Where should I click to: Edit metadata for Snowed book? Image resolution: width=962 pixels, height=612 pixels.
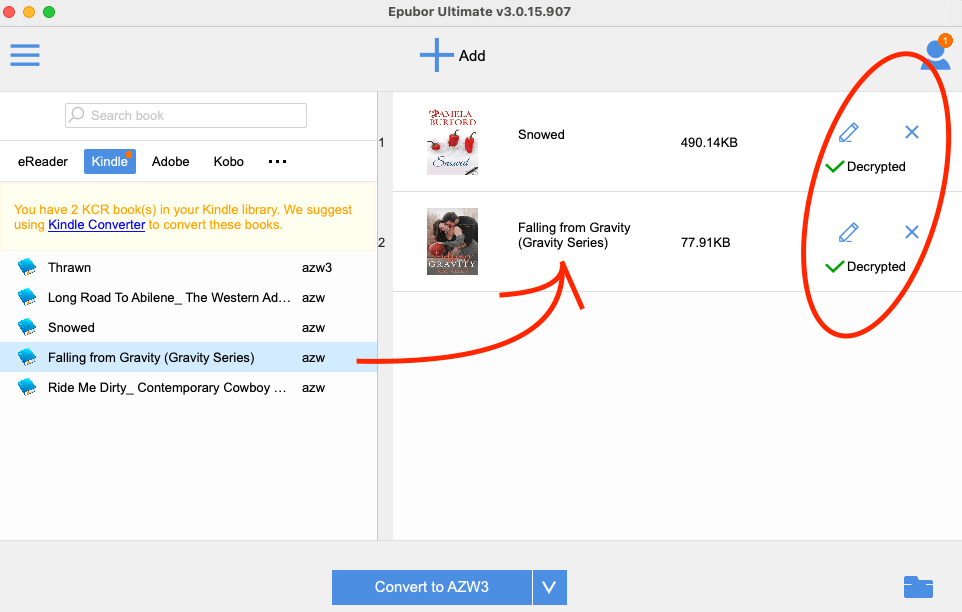click(x=848, y=132)
